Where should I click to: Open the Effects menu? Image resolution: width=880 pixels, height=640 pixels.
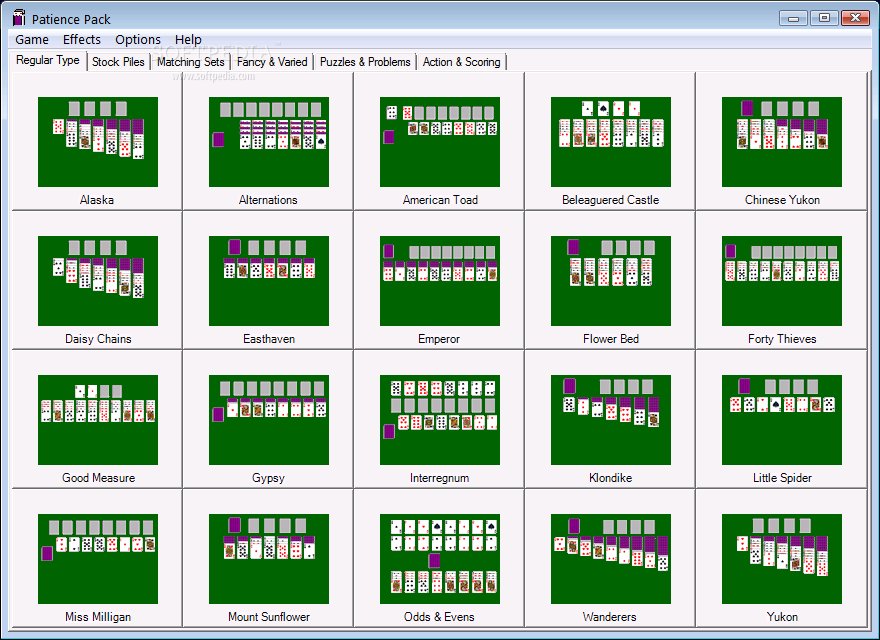(82, 39)
